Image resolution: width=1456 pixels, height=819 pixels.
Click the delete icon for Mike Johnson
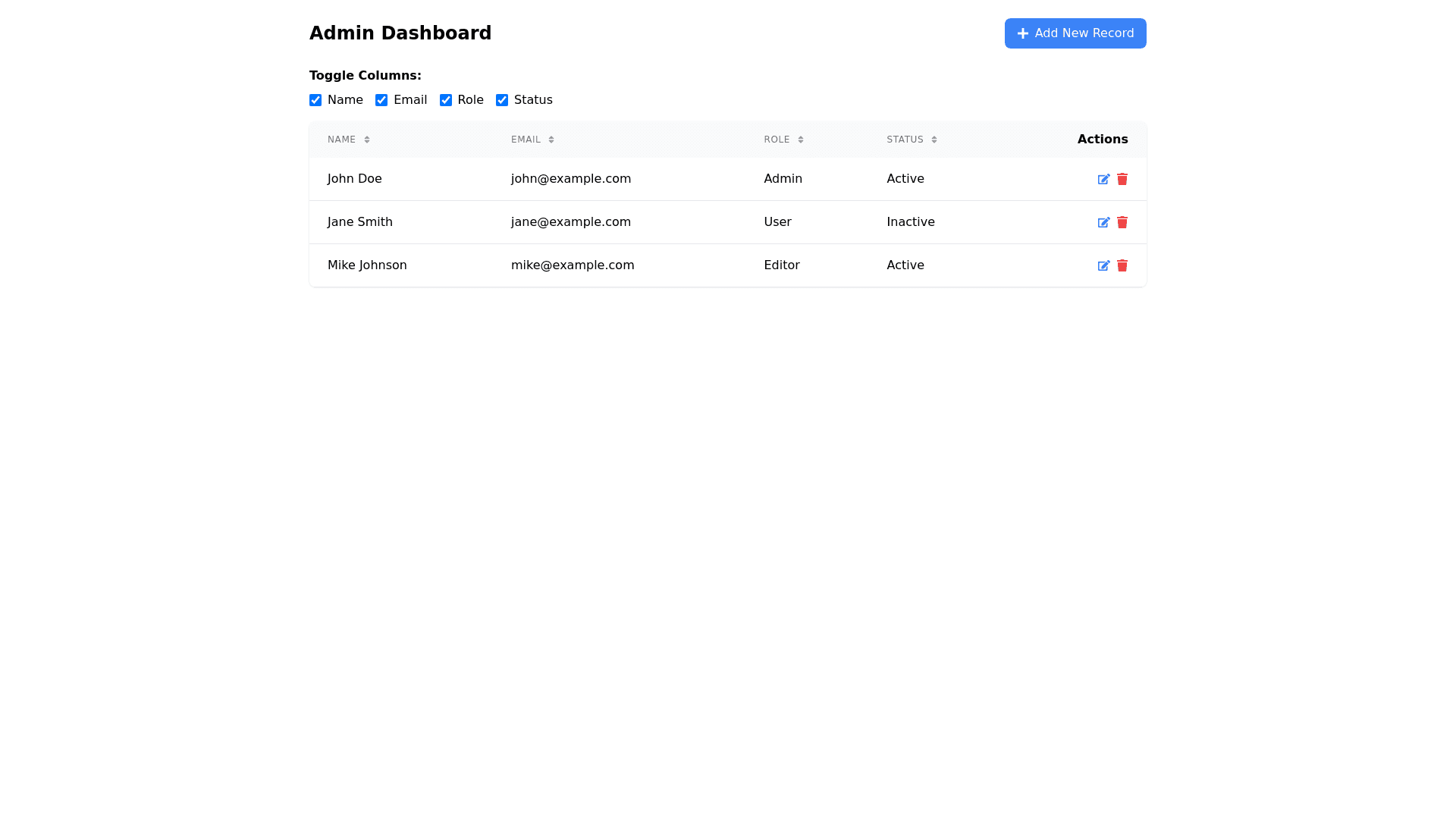pos(1122,265)
